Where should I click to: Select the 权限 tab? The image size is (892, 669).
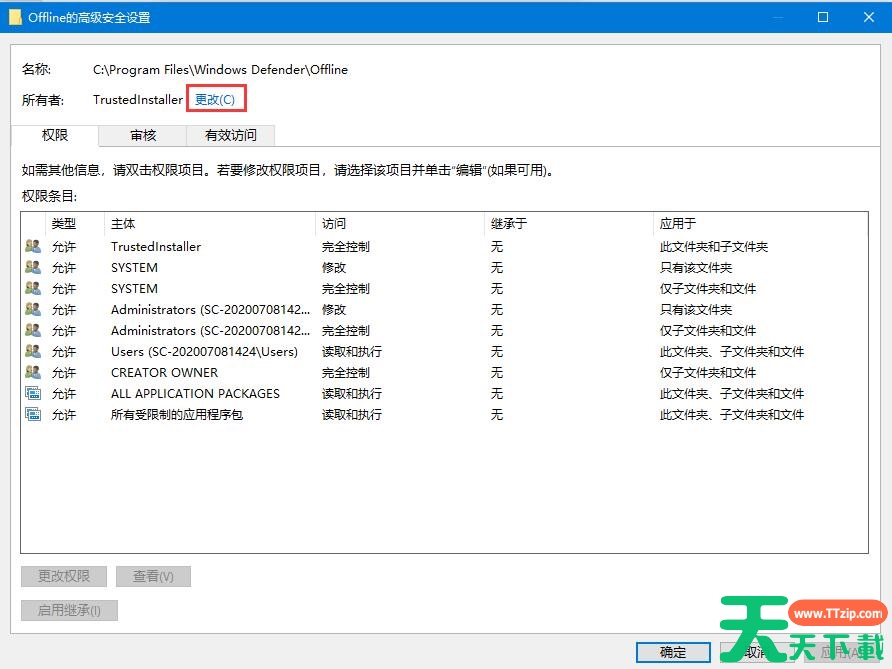click(x=55, y=135)
